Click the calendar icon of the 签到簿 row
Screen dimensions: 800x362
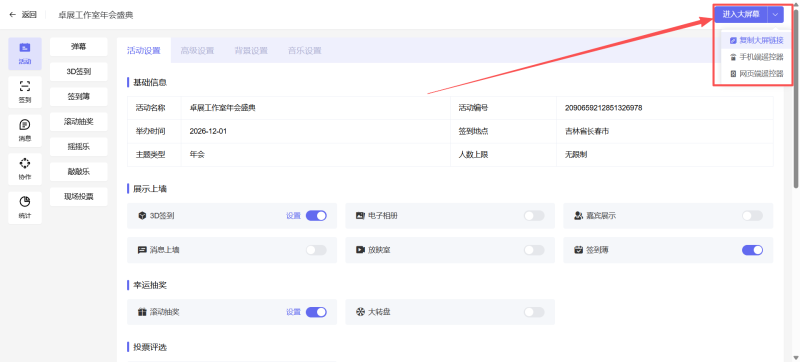[578, 250]
